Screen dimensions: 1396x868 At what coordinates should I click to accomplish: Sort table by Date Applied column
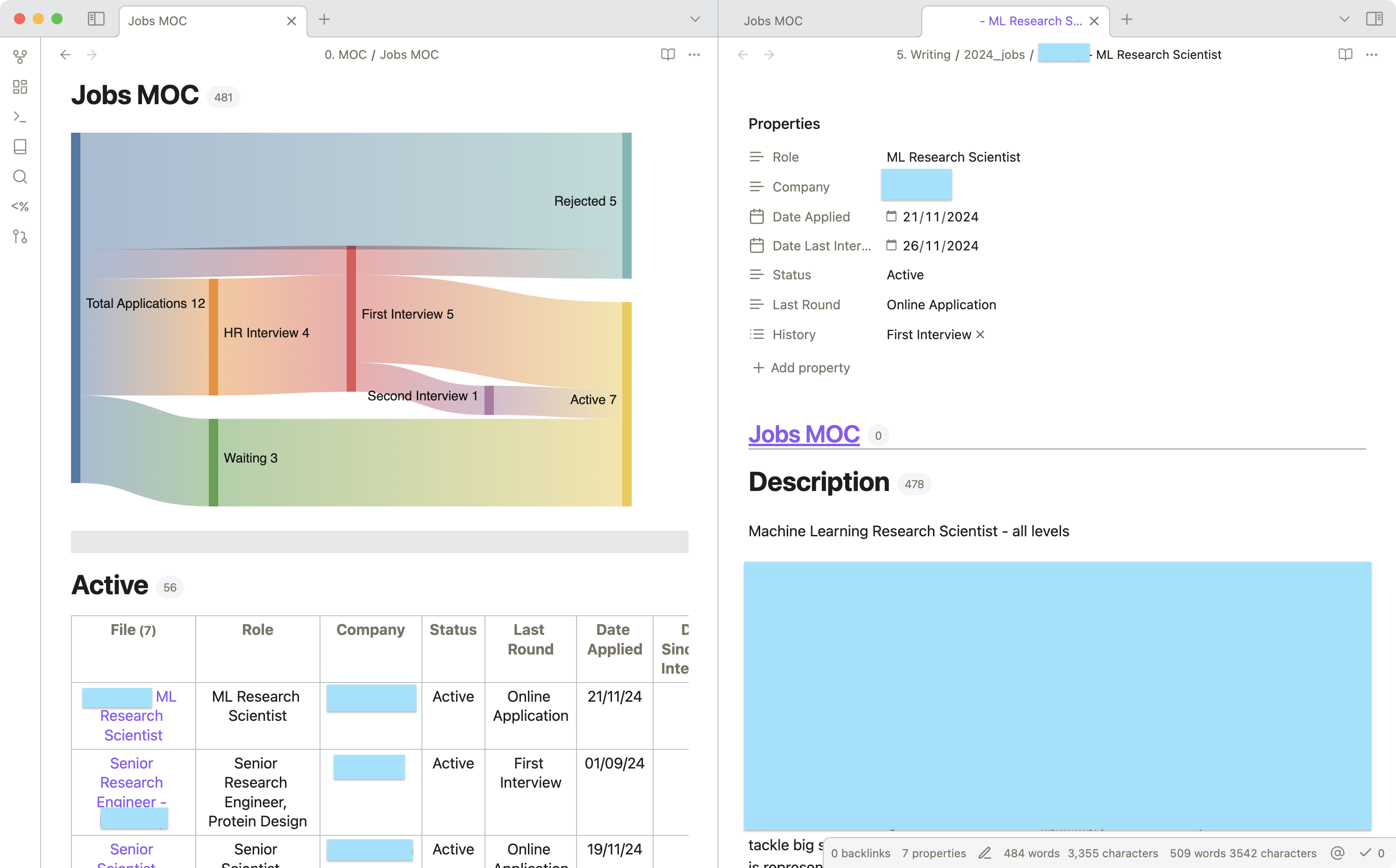(614, 640)
